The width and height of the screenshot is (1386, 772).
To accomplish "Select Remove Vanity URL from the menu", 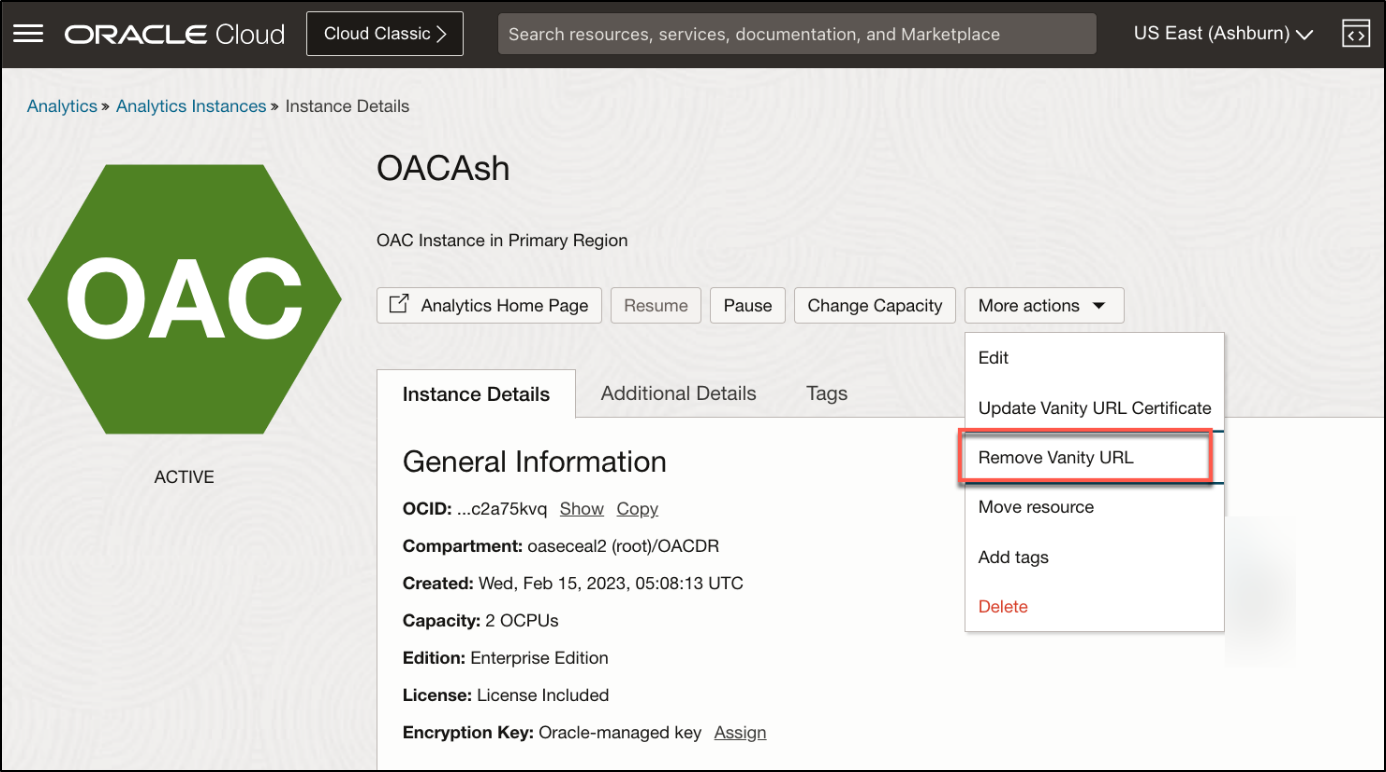I will [x=1056, y=458].
